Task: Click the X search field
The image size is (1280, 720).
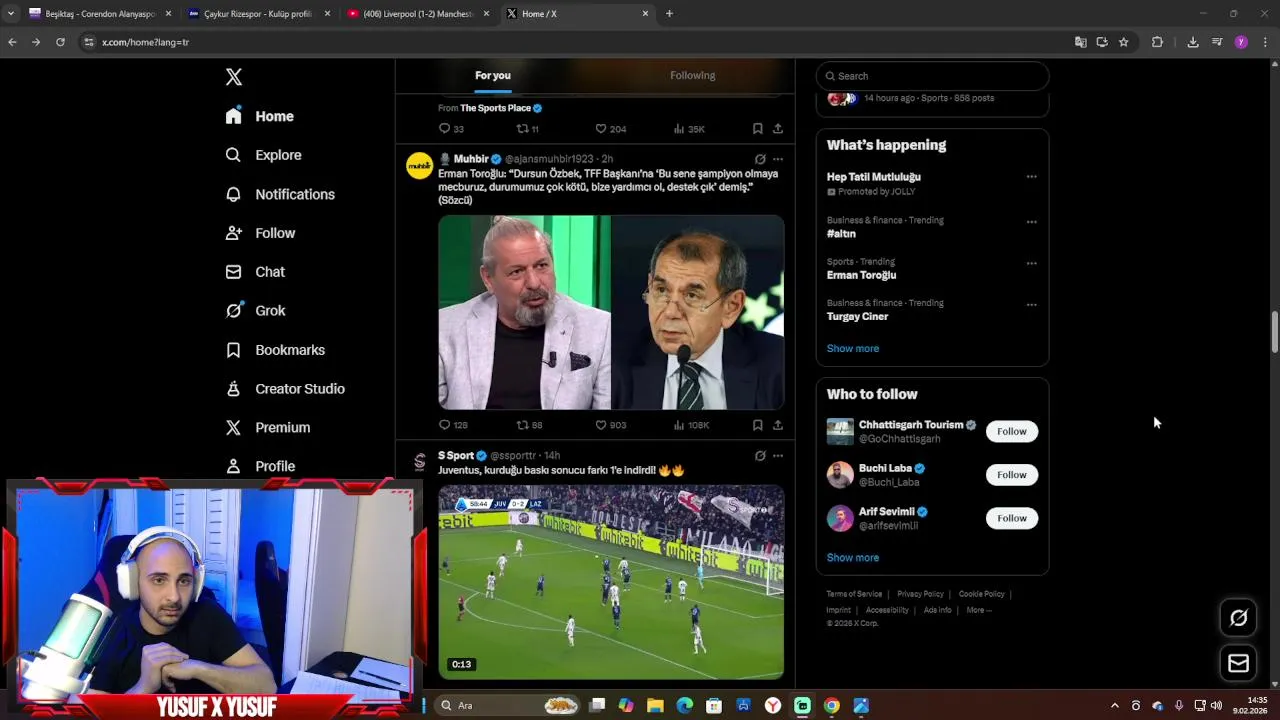Action: coord(932,76)
